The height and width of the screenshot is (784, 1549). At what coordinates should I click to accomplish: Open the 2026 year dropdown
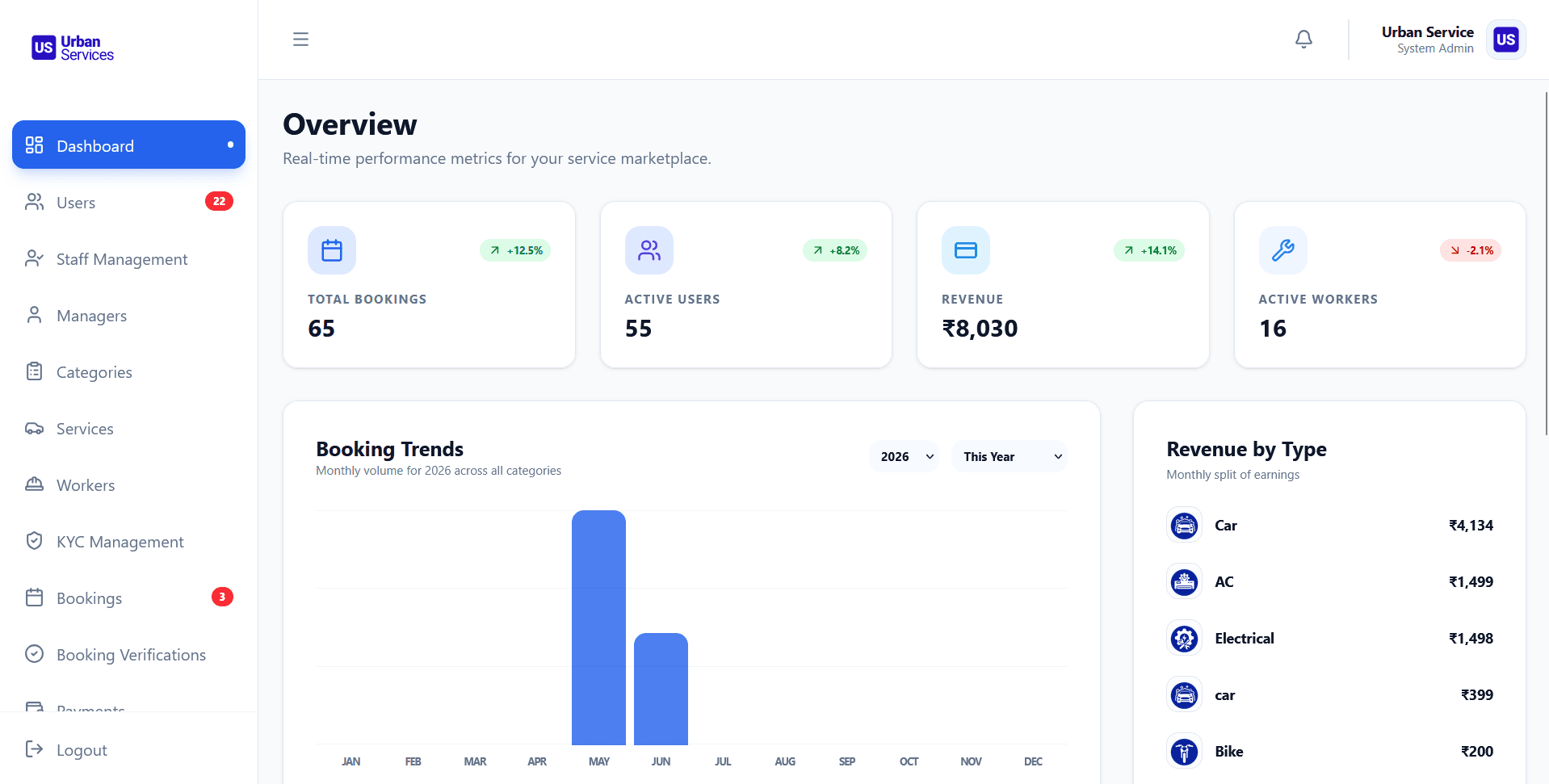coord(904,456)
